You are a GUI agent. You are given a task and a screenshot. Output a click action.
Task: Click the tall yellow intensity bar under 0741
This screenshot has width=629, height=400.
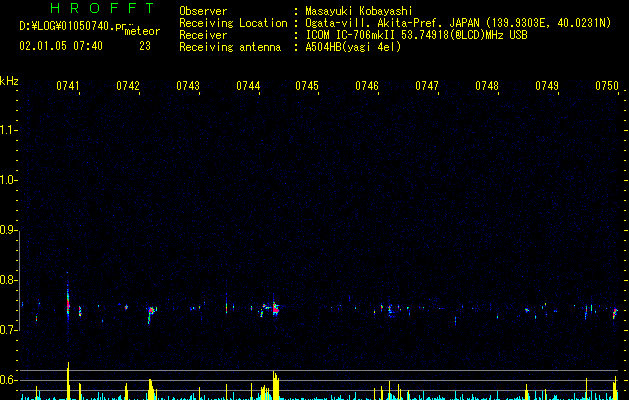point(68,381)
